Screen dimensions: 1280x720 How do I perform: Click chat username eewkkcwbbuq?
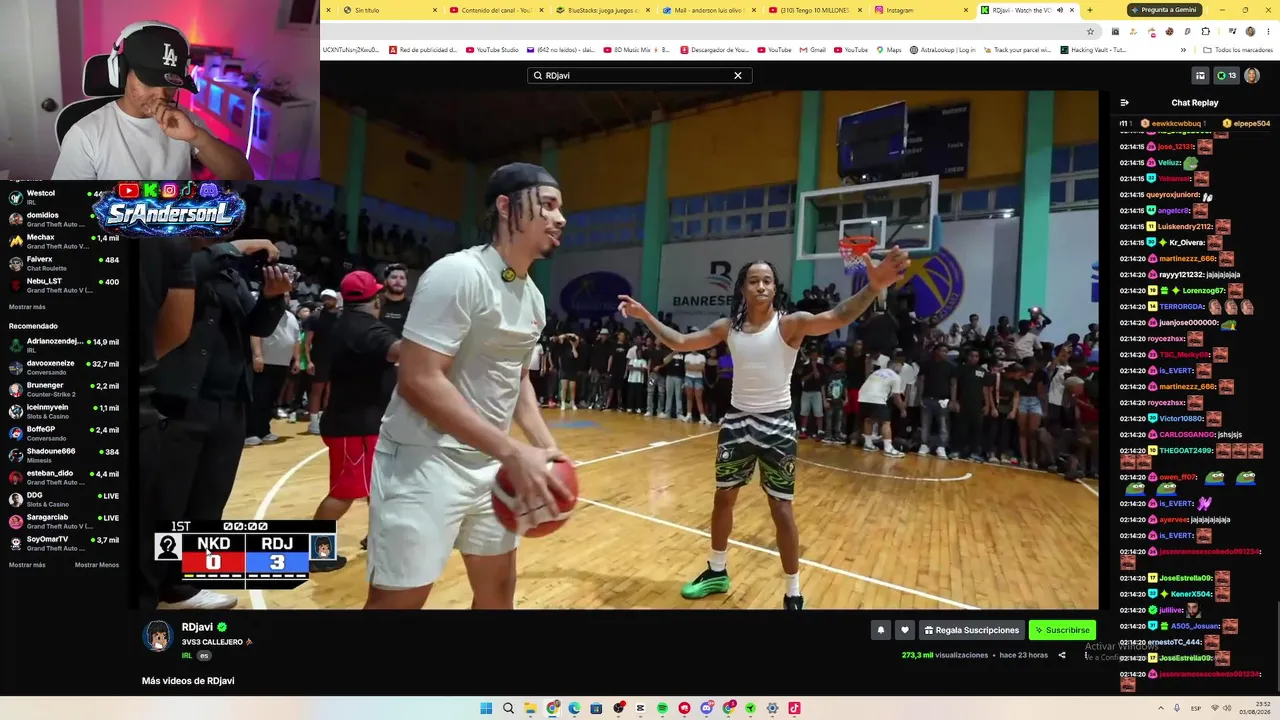point(1177,123)
